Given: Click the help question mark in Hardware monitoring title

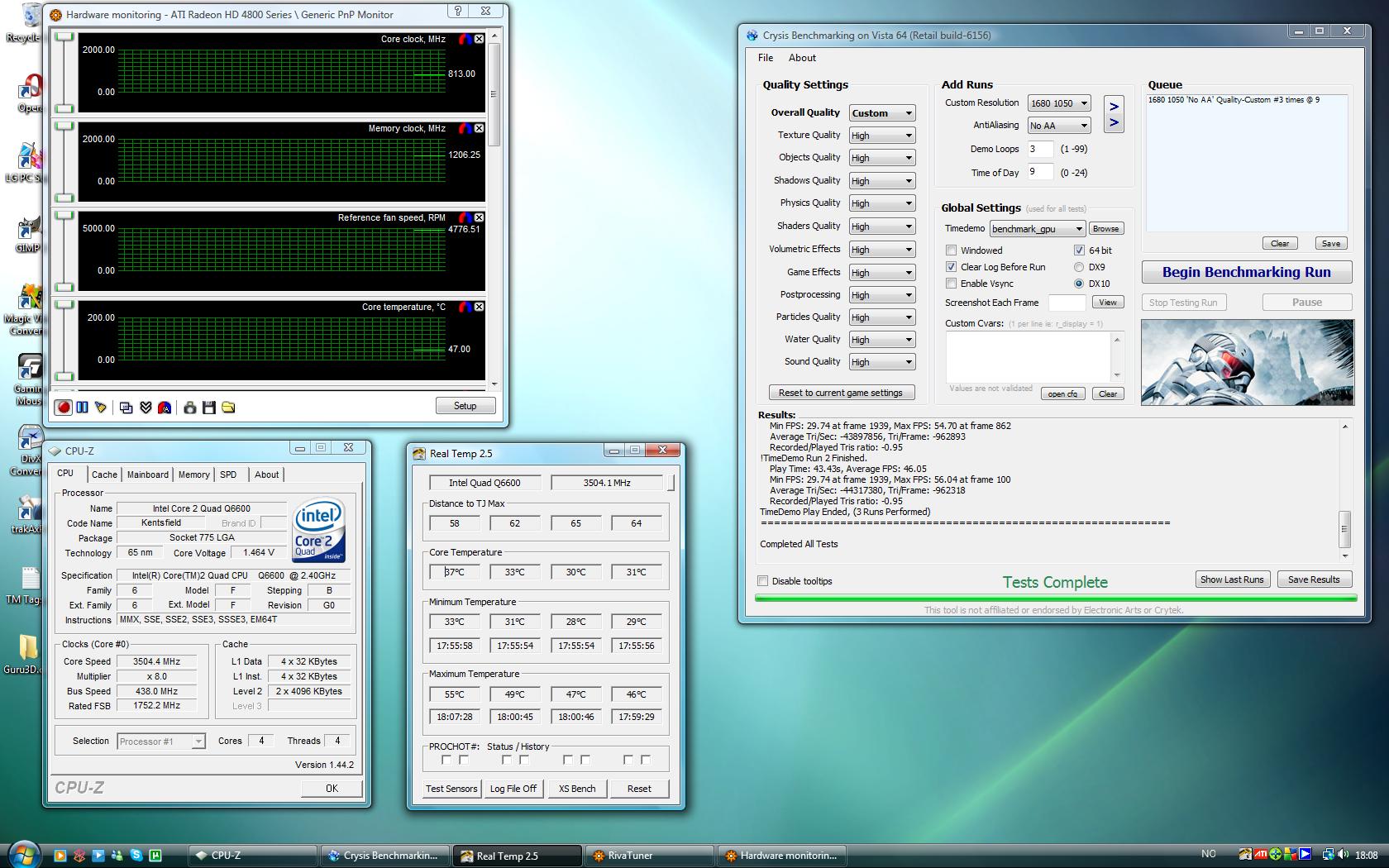Looking at the screenshot, I should point(458,12).
